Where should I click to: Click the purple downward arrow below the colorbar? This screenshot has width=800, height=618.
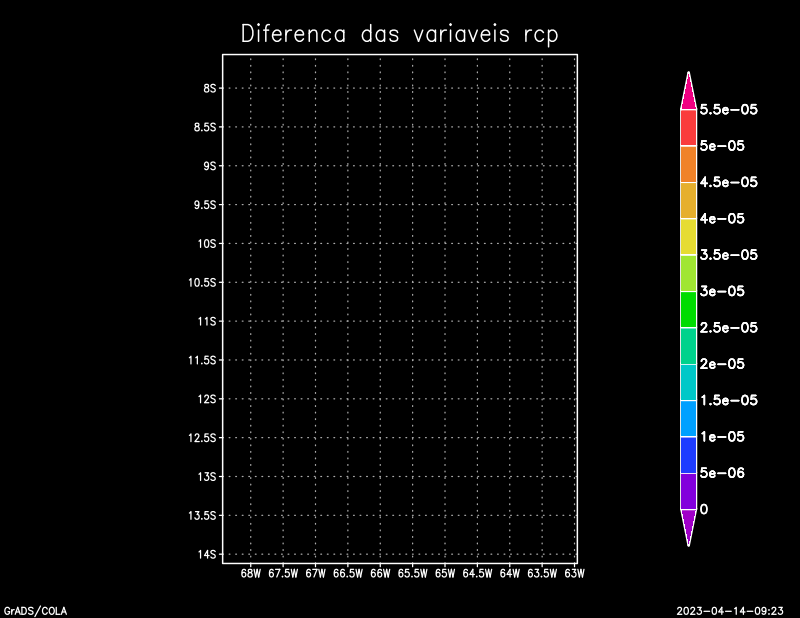[688, 525]
